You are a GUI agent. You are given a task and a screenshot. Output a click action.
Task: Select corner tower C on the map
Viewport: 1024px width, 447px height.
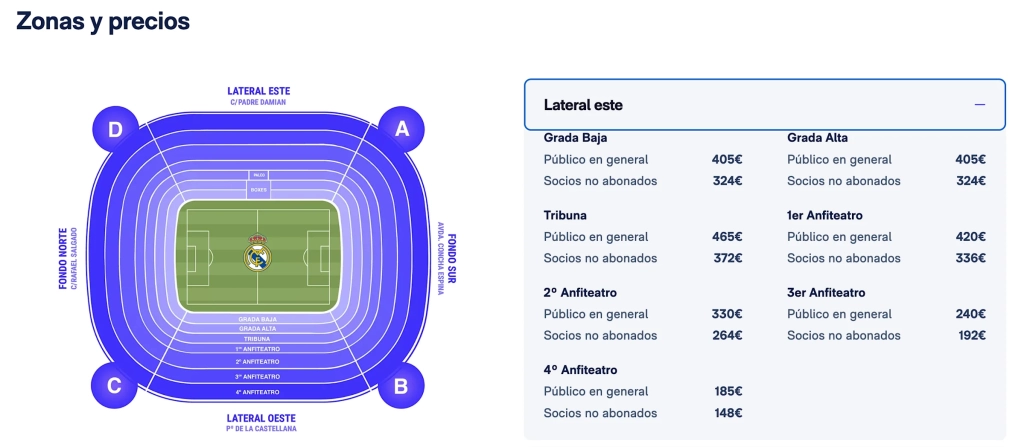tap(114, 385)
